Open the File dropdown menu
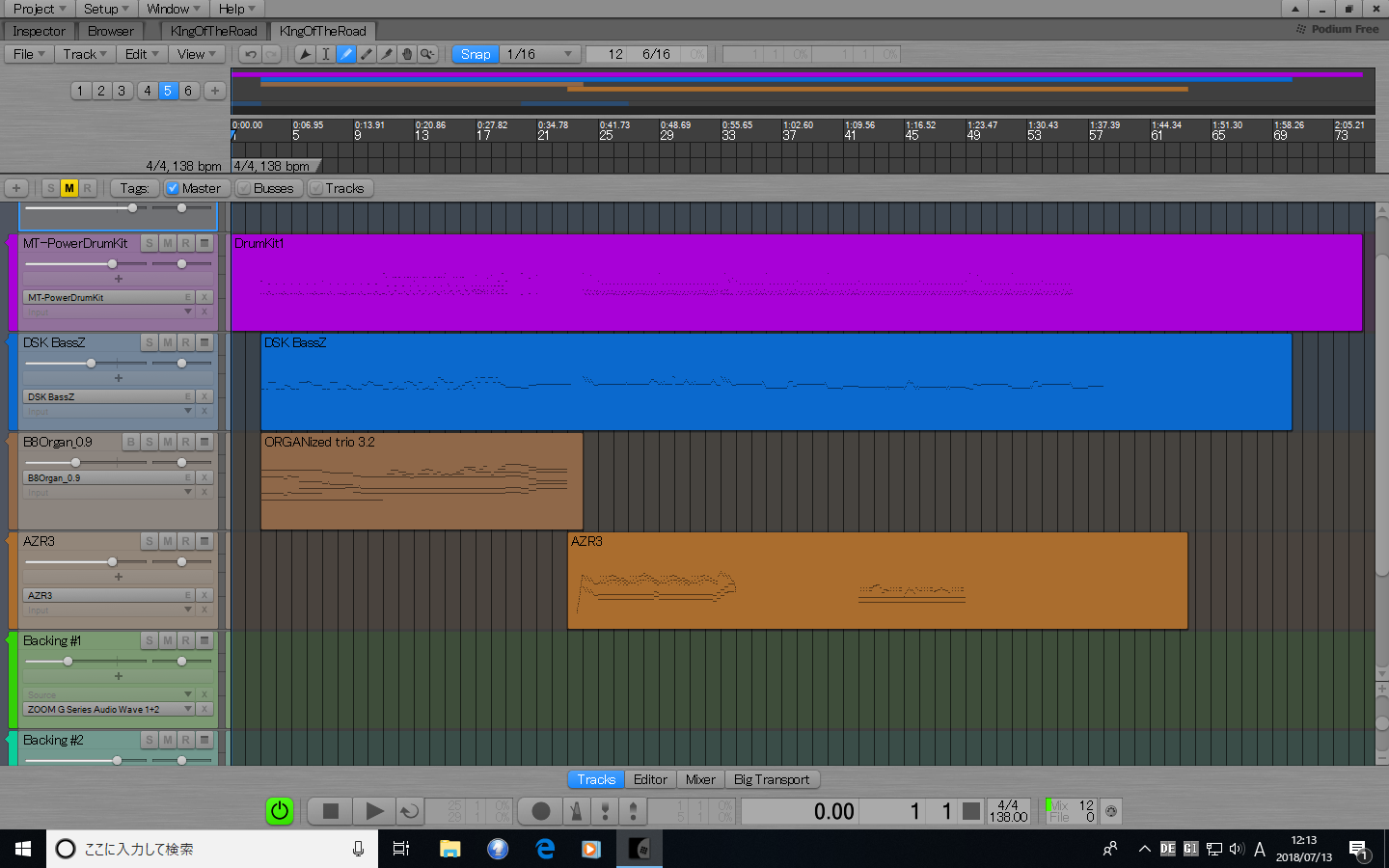1389x868 pixels. pyautogui.click(x=29, y=54)
